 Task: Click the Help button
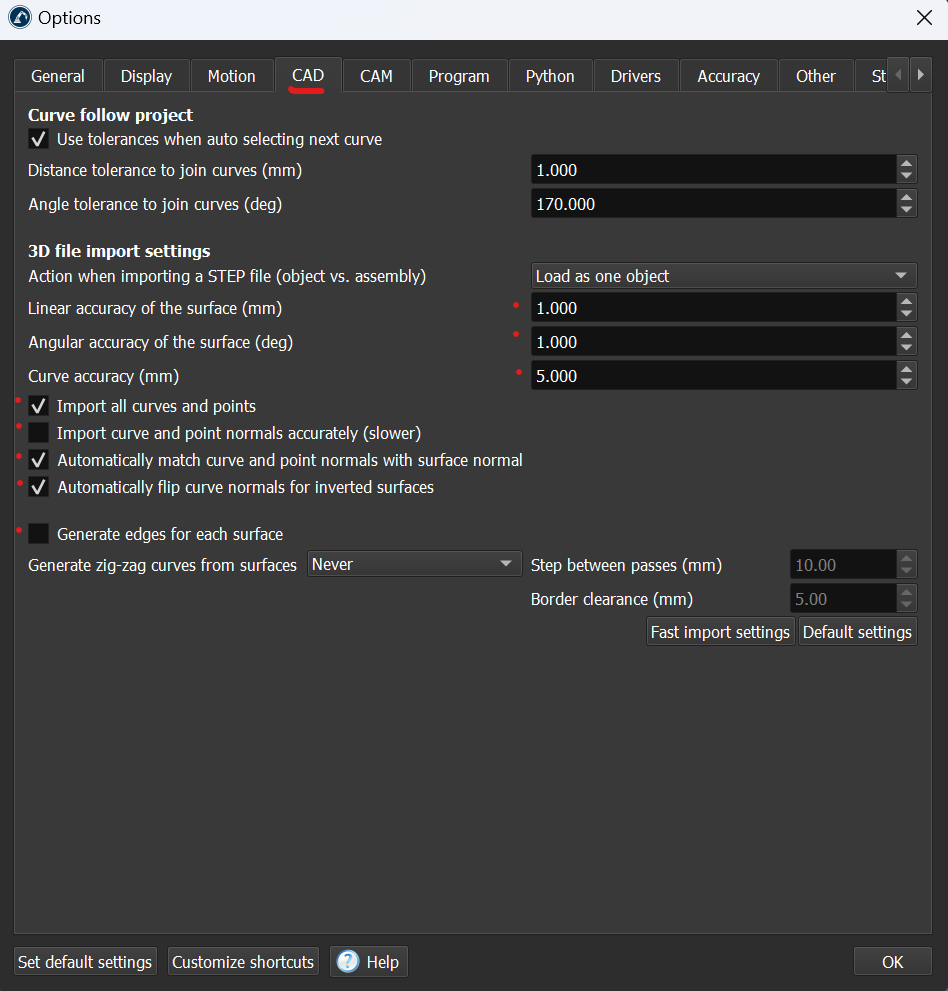tap(368, 961)
